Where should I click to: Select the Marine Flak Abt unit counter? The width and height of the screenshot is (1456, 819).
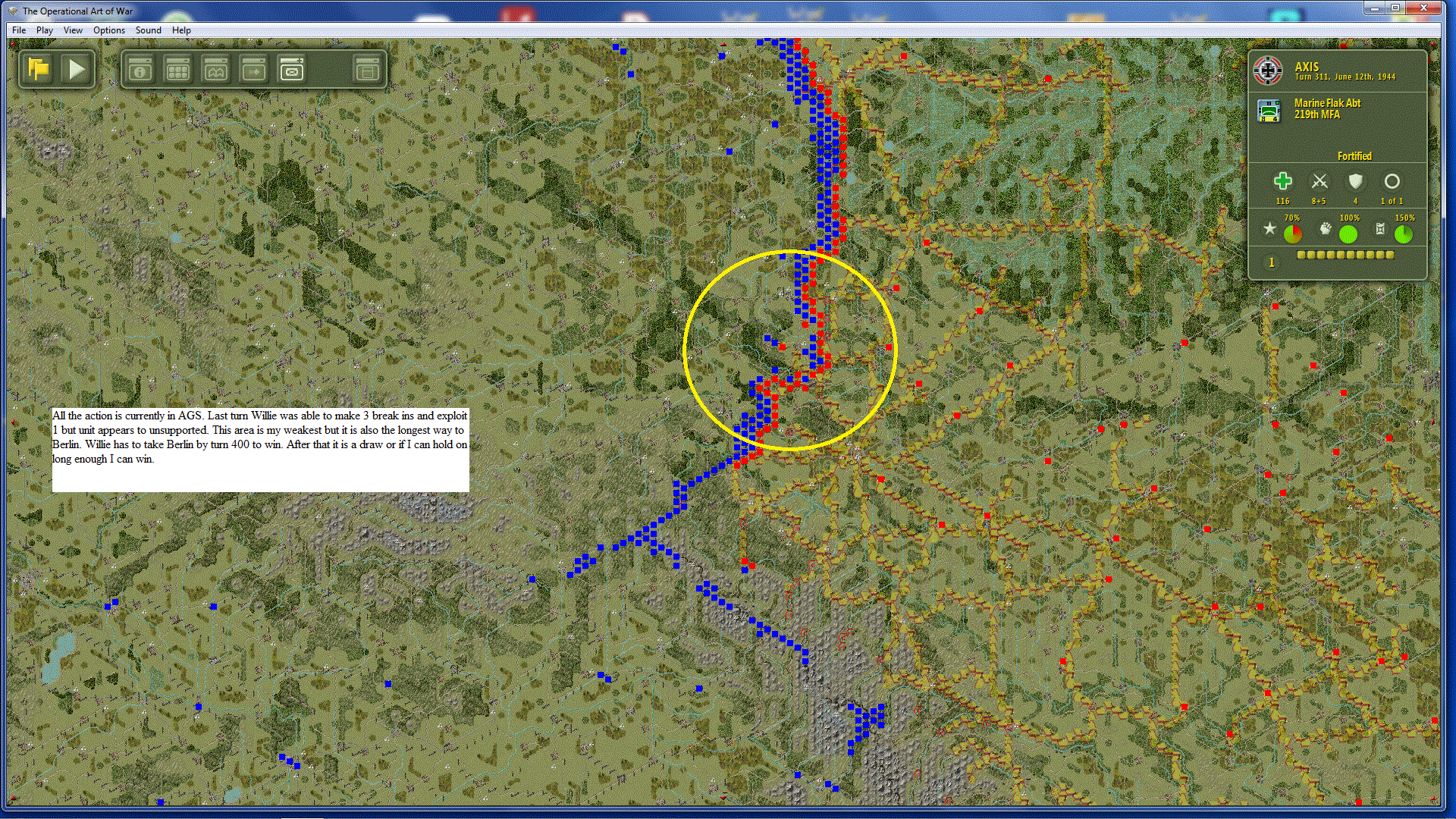1269,110
